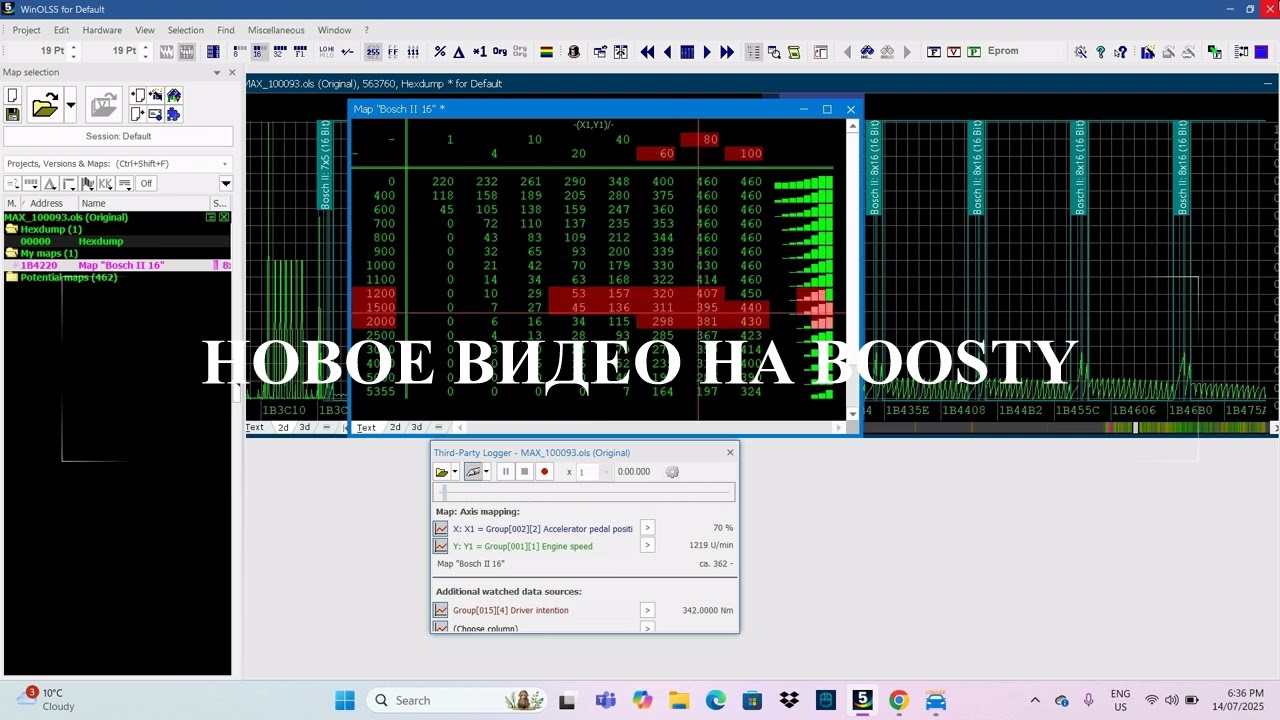Click the Session: Default button

coord(118,136)
